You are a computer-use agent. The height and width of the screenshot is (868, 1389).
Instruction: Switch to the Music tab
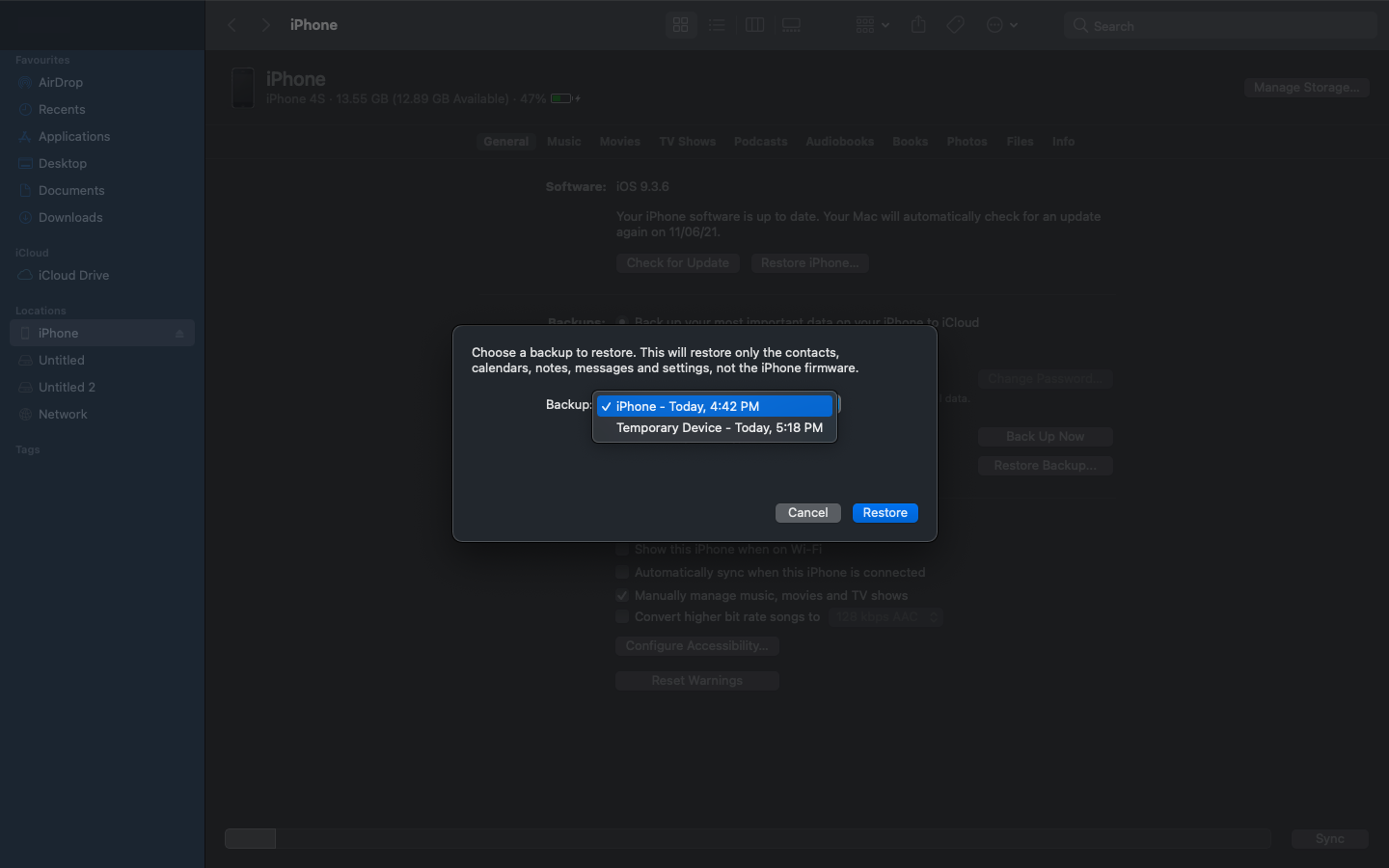tap(564, 142)
